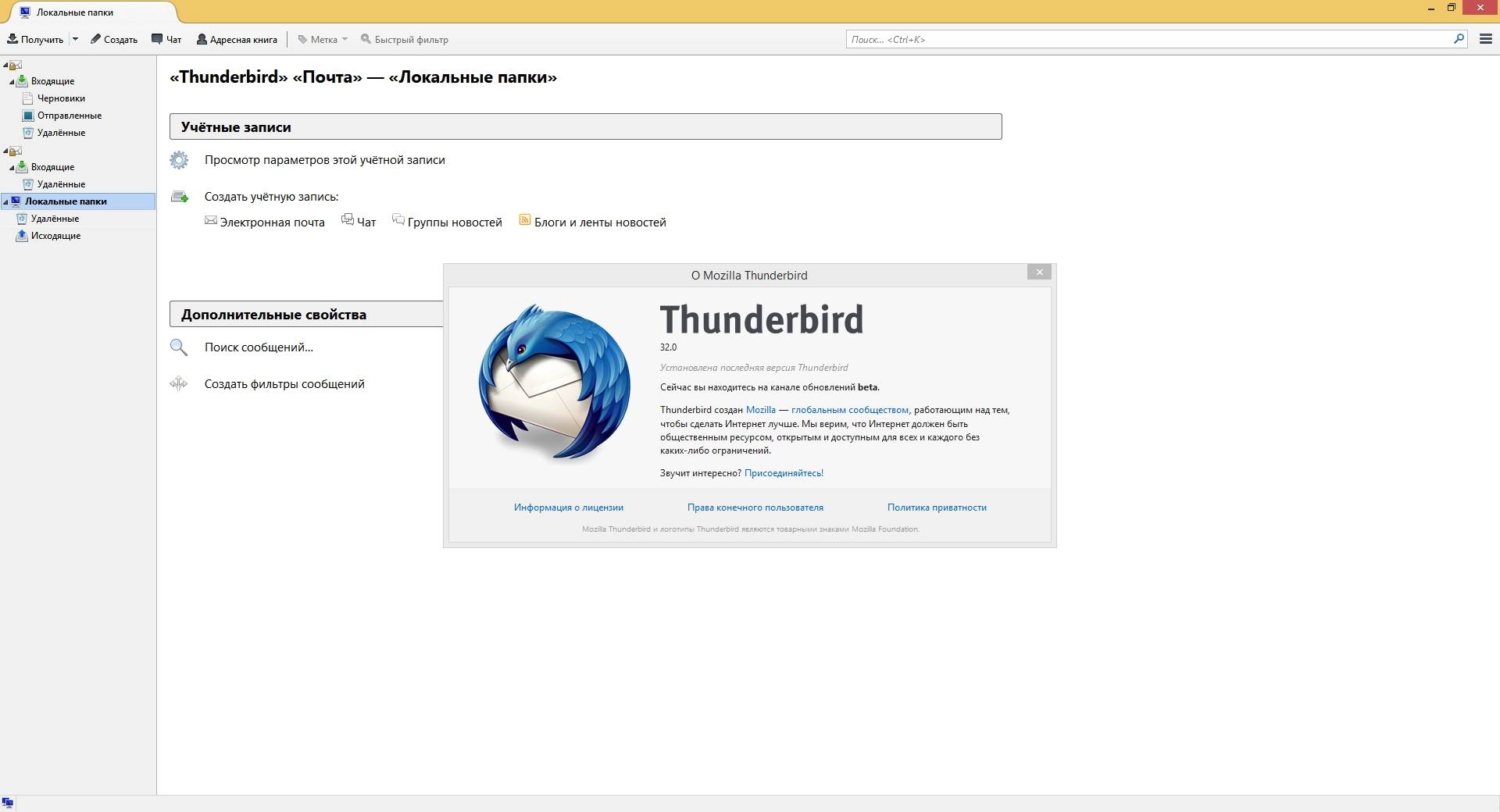Open Права конечного пользователя link

[755, 507]
